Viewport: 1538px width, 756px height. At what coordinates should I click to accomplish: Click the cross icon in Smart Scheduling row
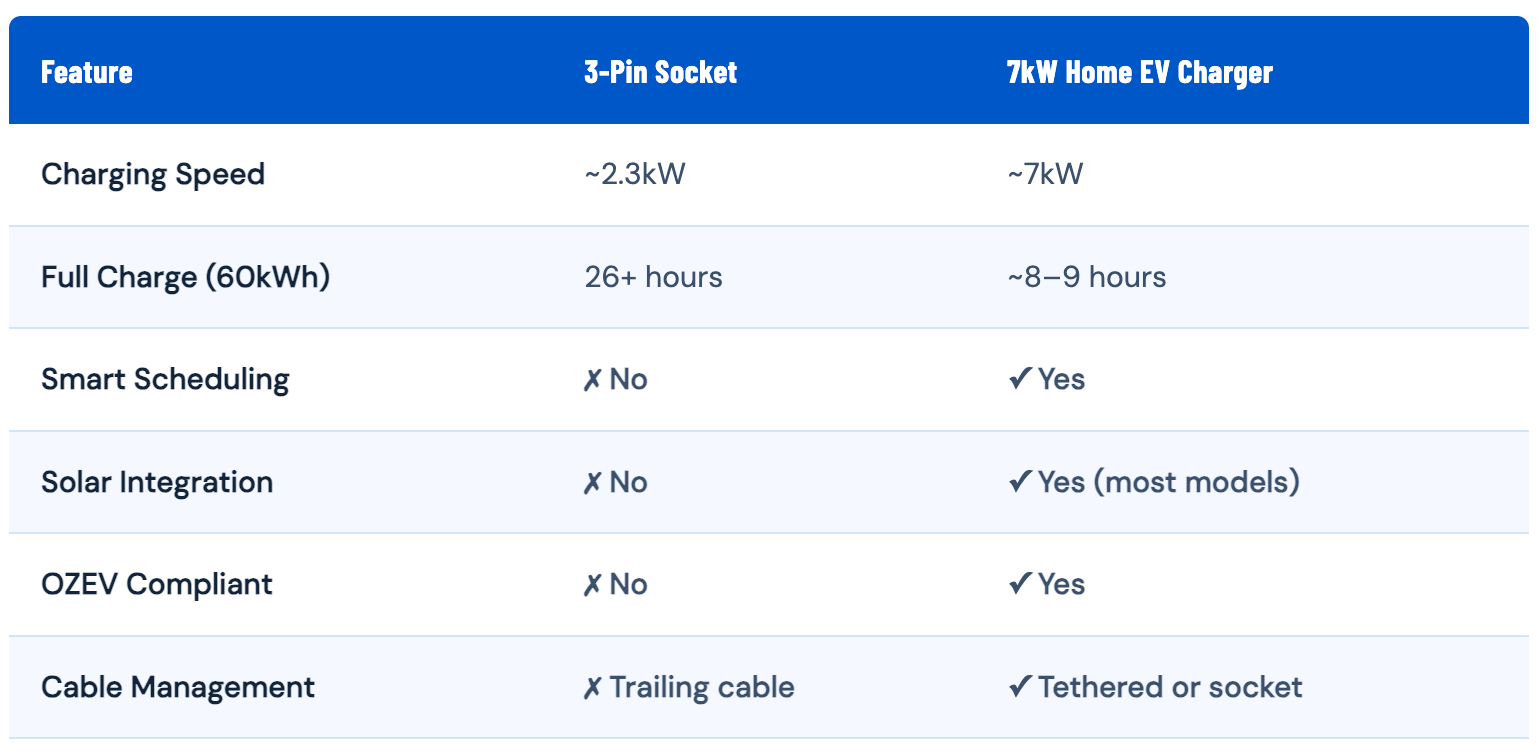pyautogui.click(x=593, y=380)
